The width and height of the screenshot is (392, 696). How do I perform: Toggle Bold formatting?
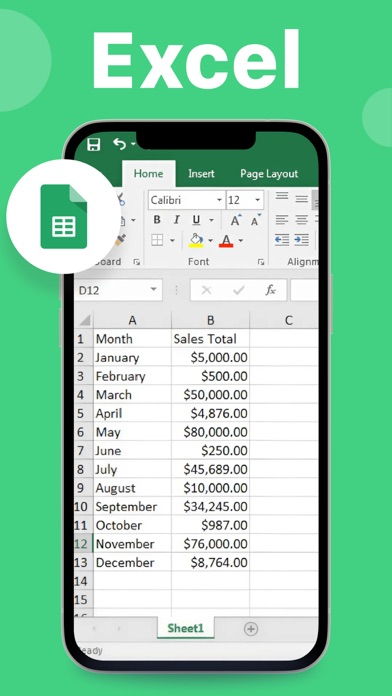click(x=157, y=220)
